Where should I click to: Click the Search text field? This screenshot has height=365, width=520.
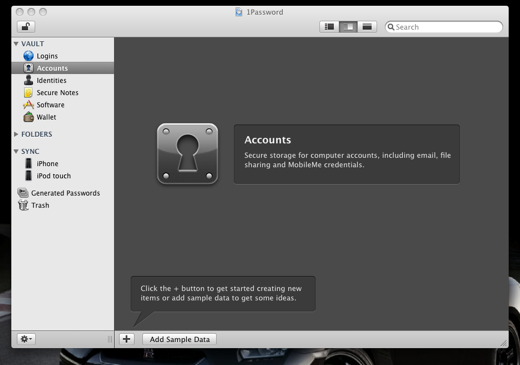point(444,27)
